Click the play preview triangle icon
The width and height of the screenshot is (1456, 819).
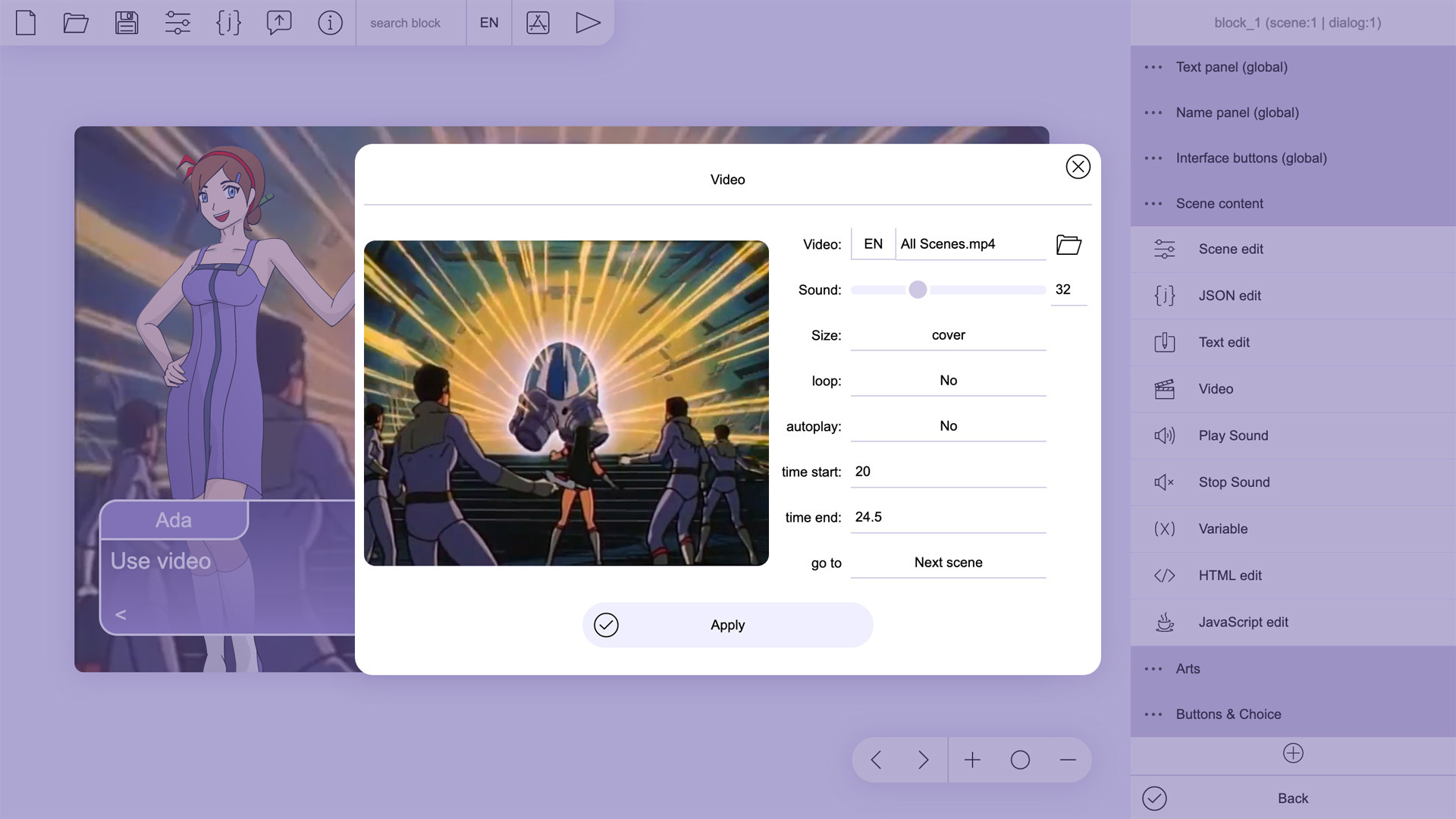pos(588,23)
